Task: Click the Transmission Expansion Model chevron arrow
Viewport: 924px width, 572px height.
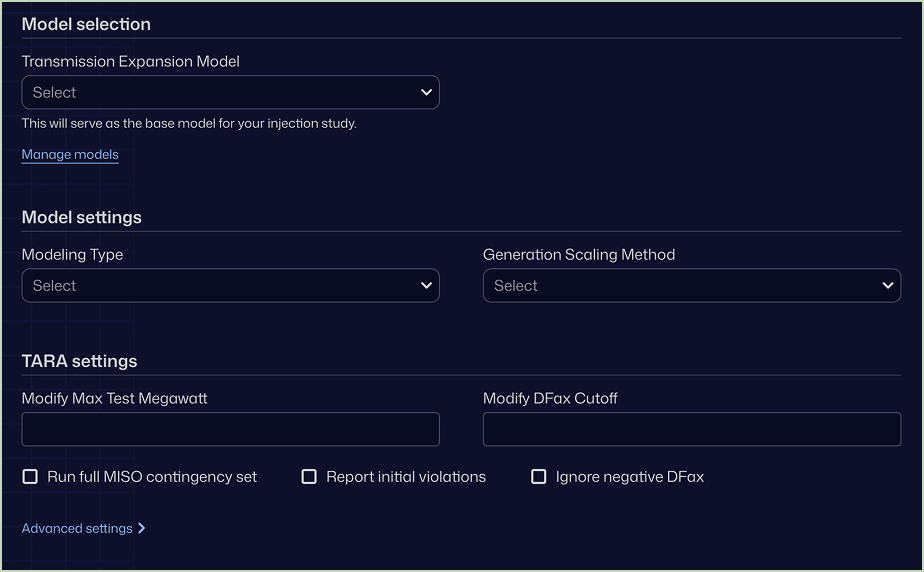Action: click(426, 92)
